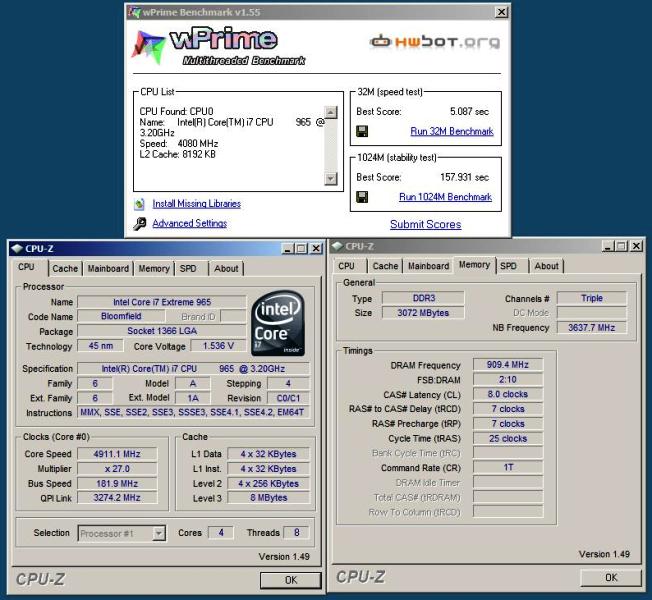Click the 1024M Best Score 157.931 sec
This screenshot has width=652, height=600.
pos(464,177)
